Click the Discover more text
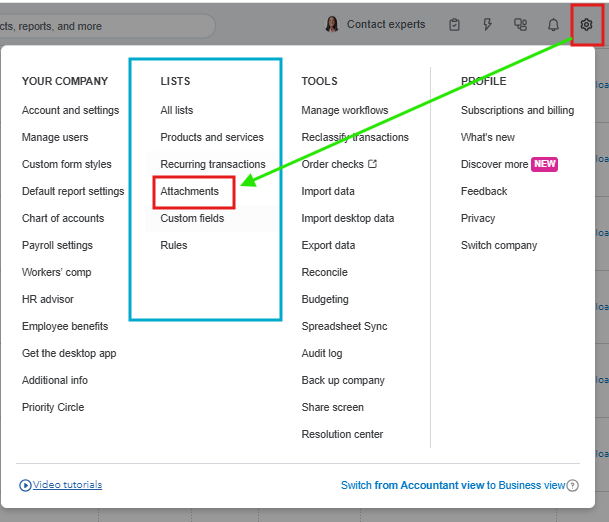 click(x=494, y=164)
